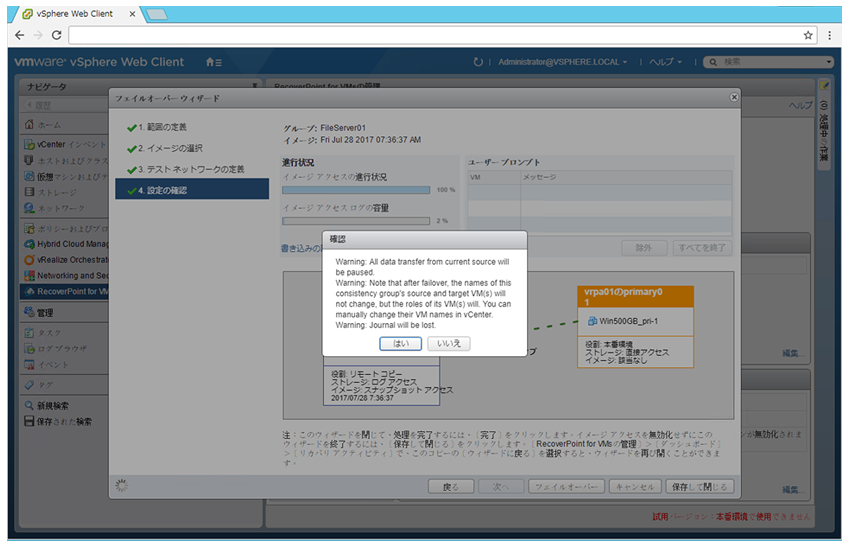Image resolution: width=850 pixels, height=545 pixels.
Task: Close the vSphere Web Client browser tab
Action: coord(132,14)
